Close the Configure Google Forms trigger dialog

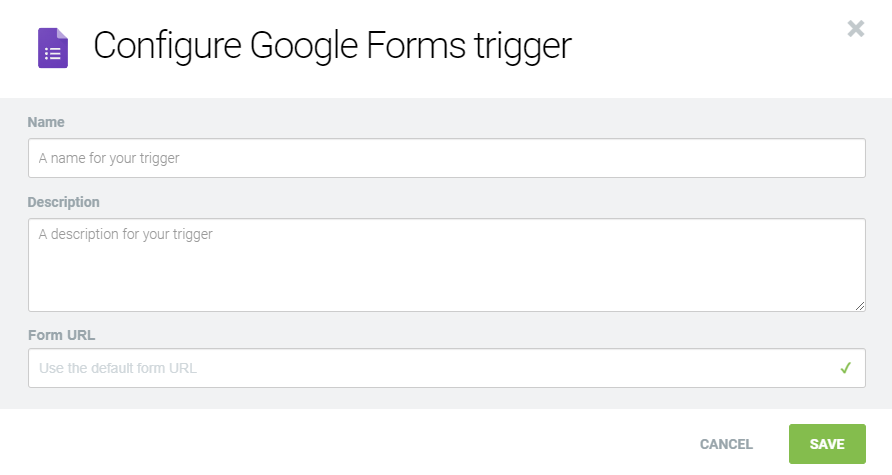856,28
